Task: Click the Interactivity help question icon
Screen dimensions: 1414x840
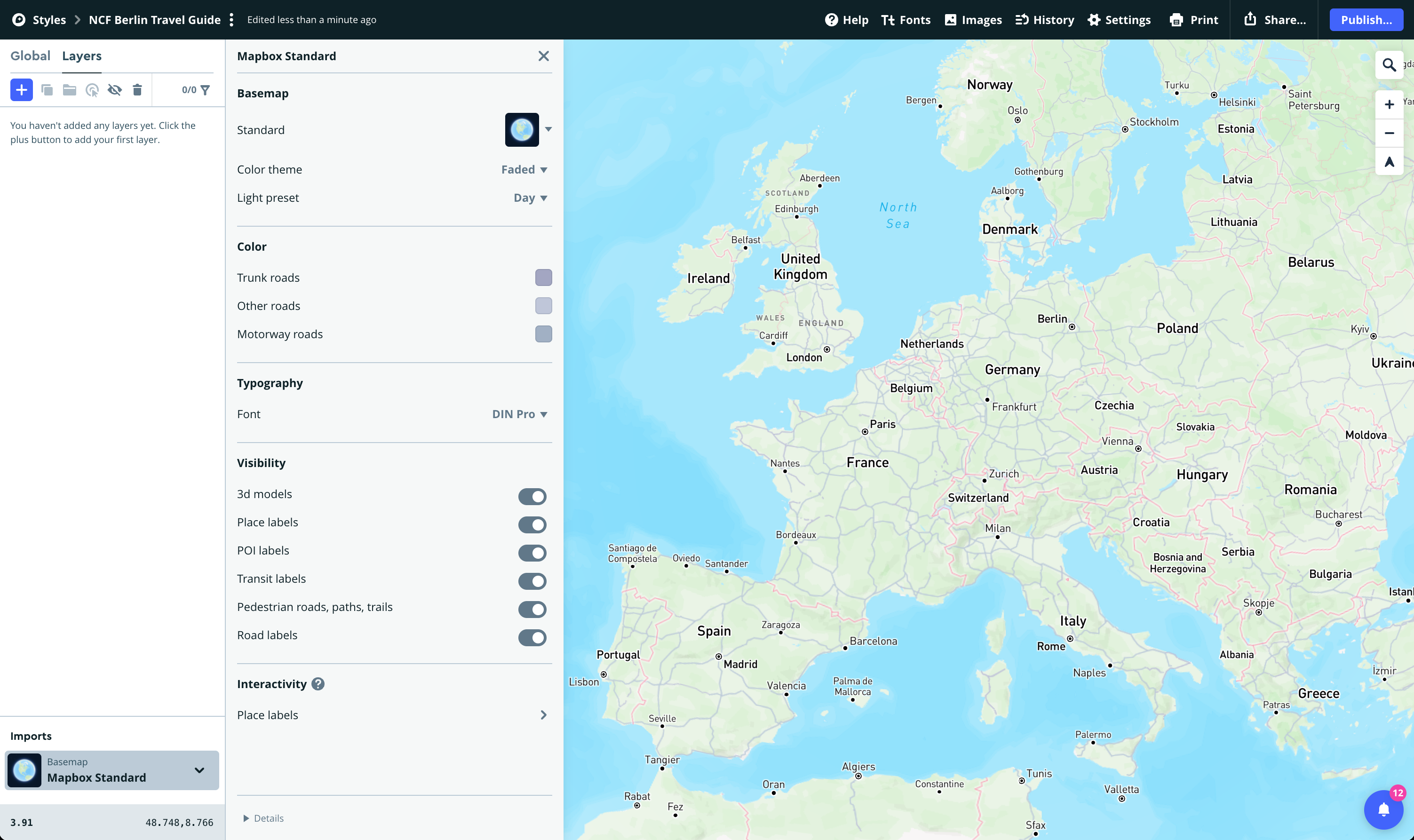Action: (x=318, y=684)
